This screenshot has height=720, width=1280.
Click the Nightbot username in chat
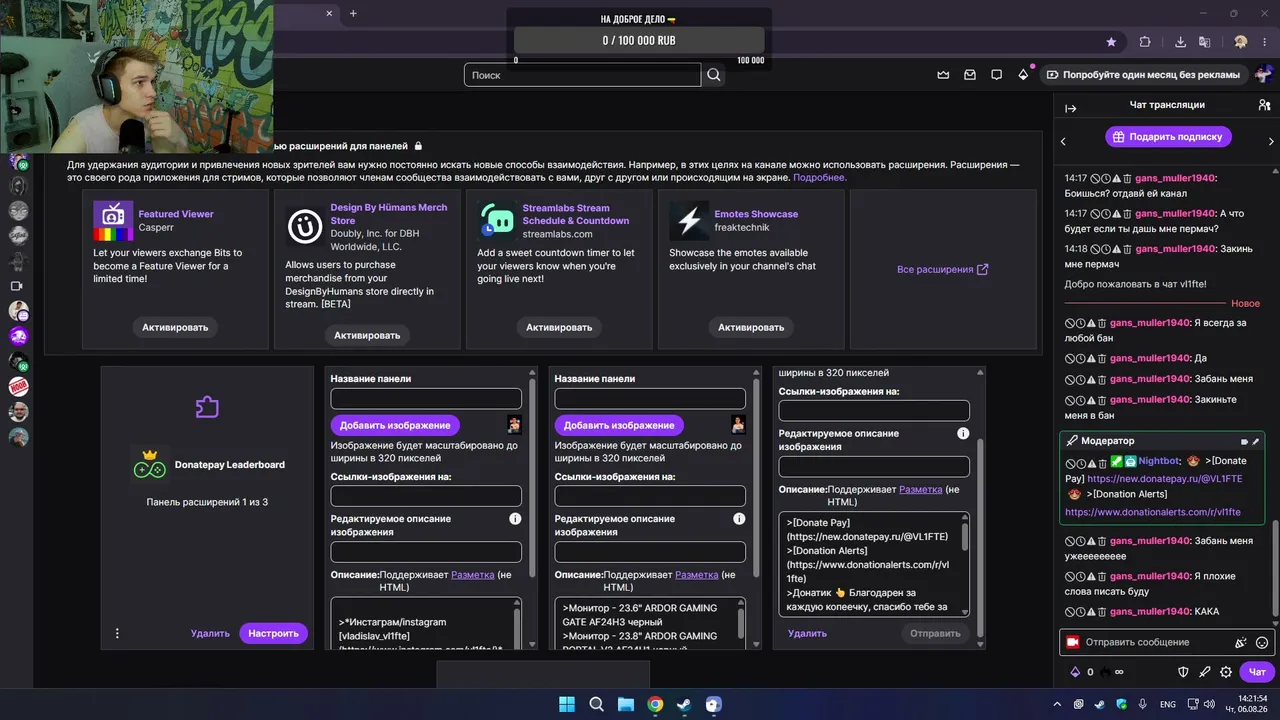[x=1159, y=461]
